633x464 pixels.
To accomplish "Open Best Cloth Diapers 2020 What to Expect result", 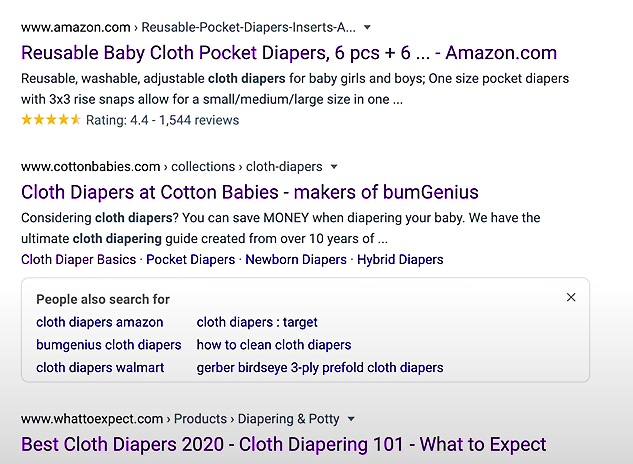I will pos(283,445).
